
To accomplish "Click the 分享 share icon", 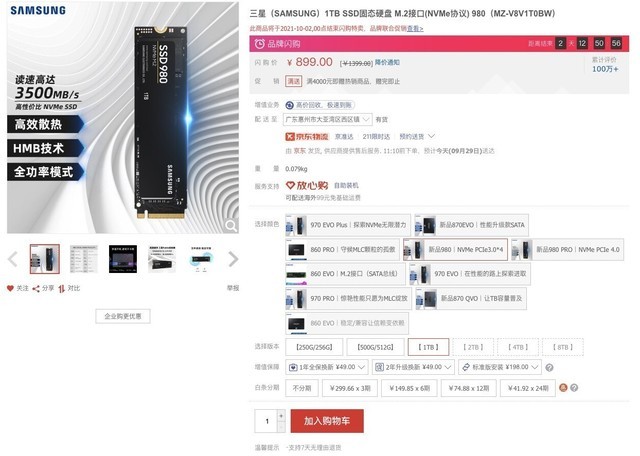I will coord(36,289).
